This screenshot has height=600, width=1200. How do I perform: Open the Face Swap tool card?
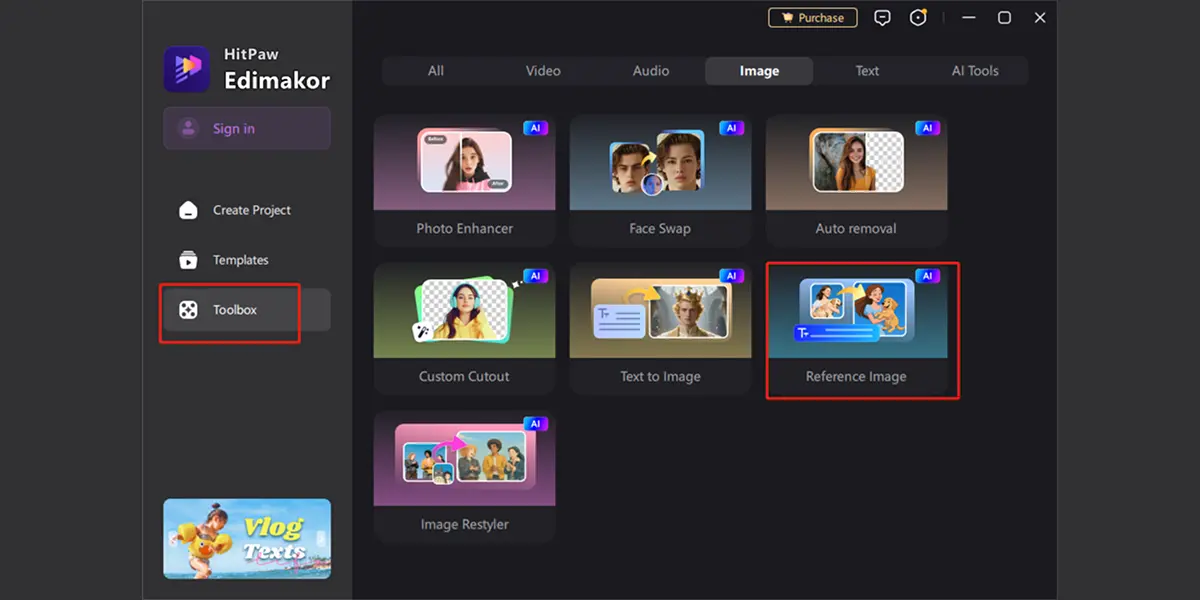(660, 180)
